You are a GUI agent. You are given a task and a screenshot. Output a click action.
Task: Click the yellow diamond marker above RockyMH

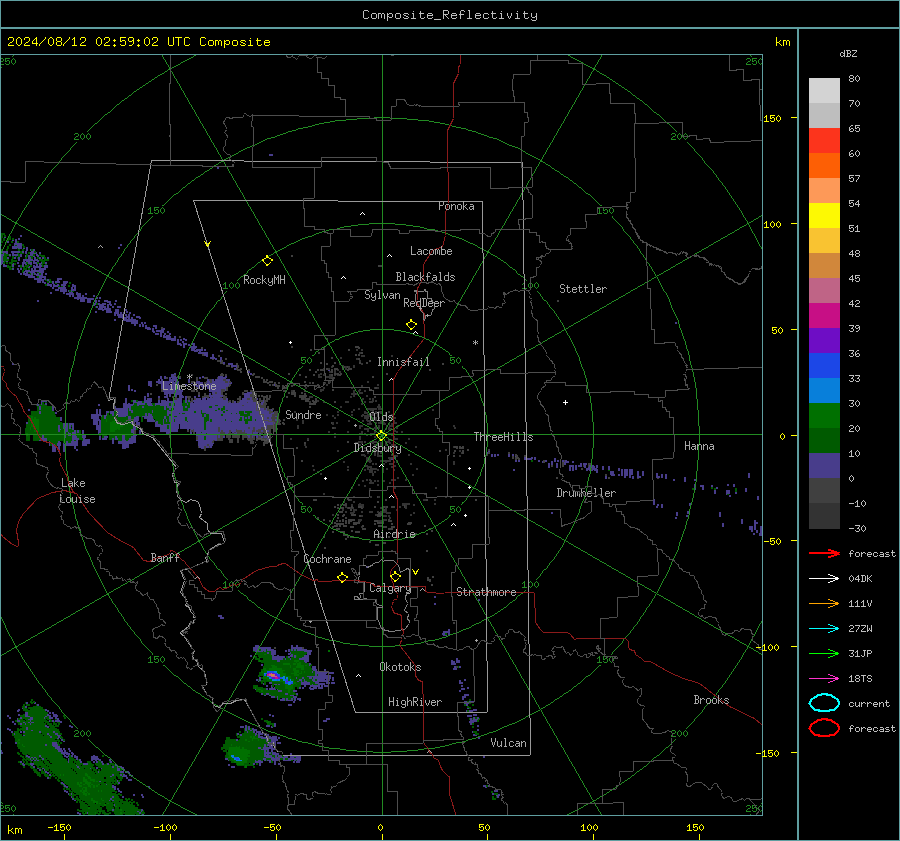click(x=267, y=261)
